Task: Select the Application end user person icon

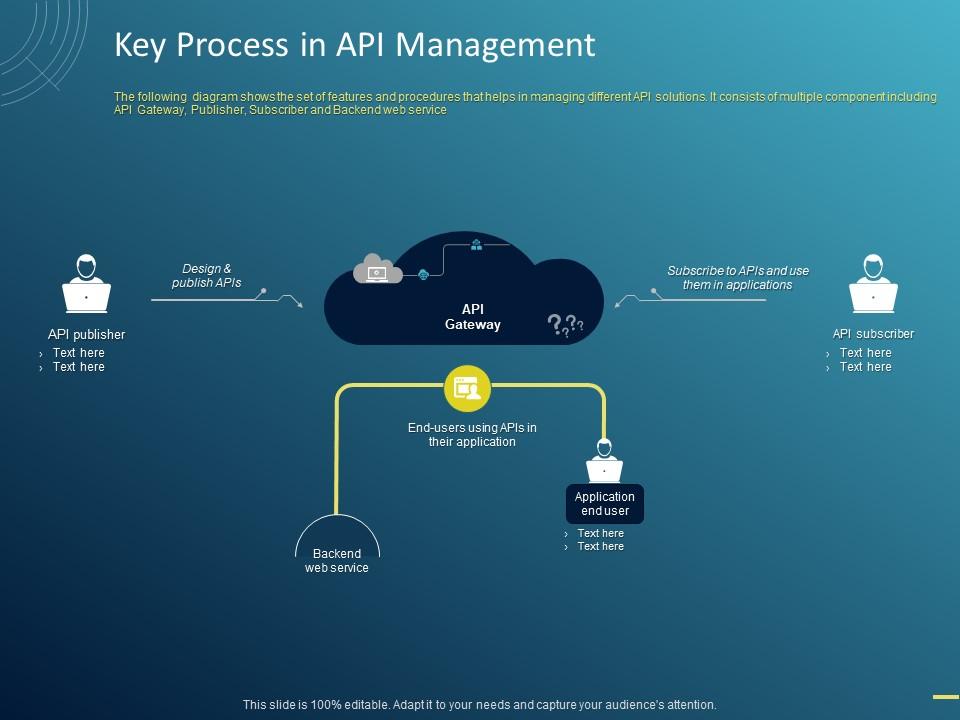Action: pyautogui.click(x=604, y=461)
